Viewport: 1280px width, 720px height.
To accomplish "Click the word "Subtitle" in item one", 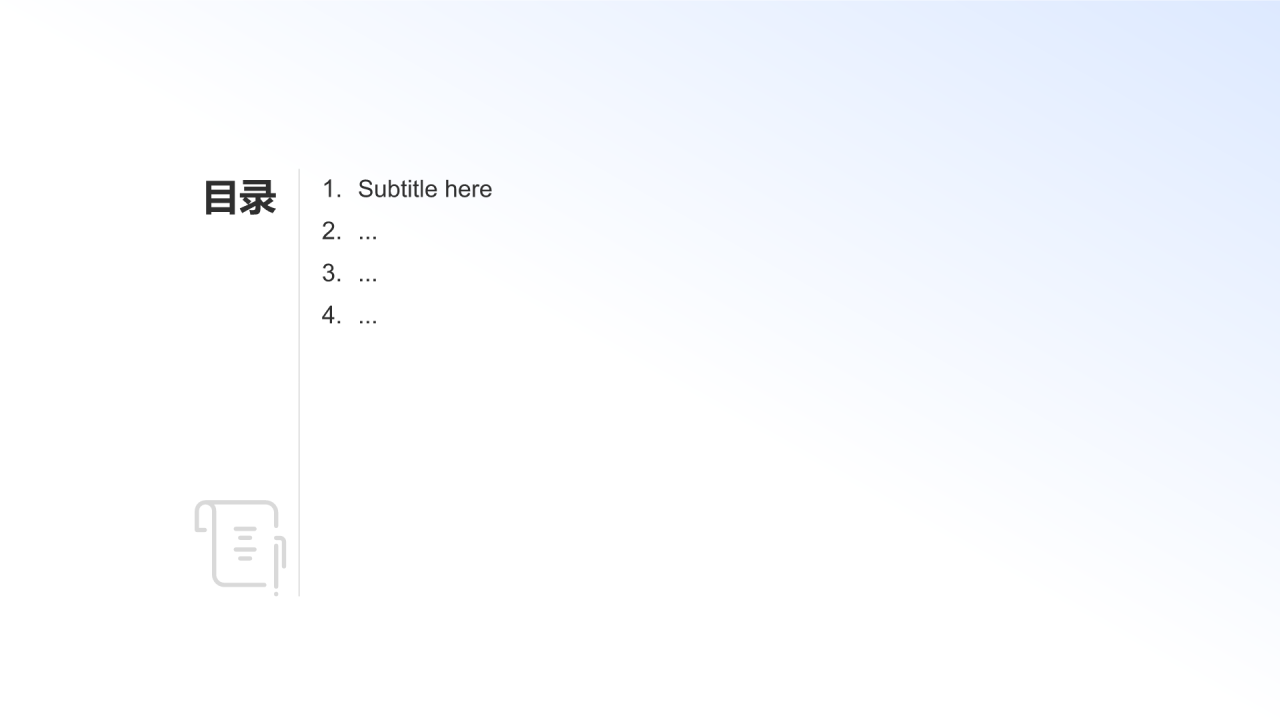I will [x=398, y=189].
